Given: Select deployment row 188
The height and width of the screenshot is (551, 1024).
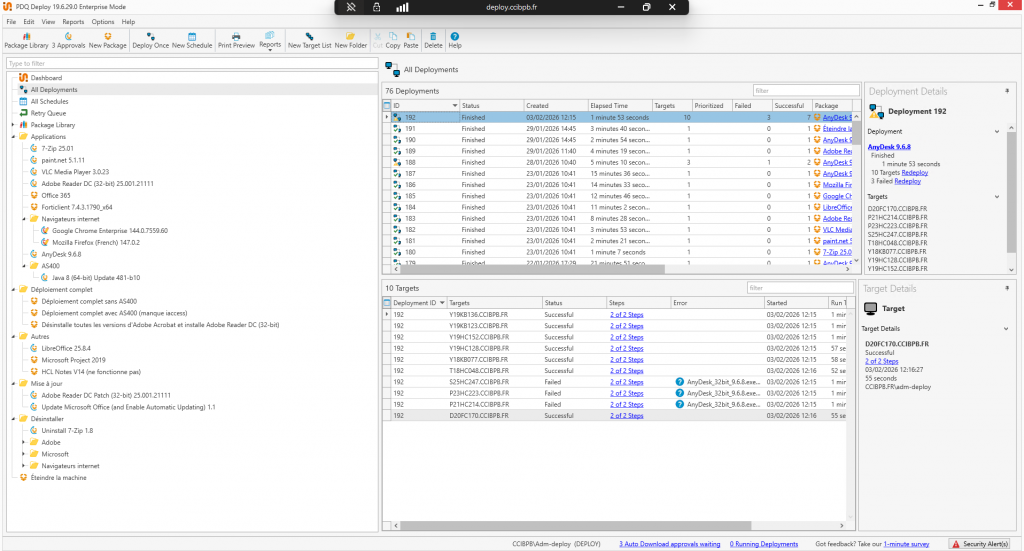Looking at the screenshot, I should [618, 162].
